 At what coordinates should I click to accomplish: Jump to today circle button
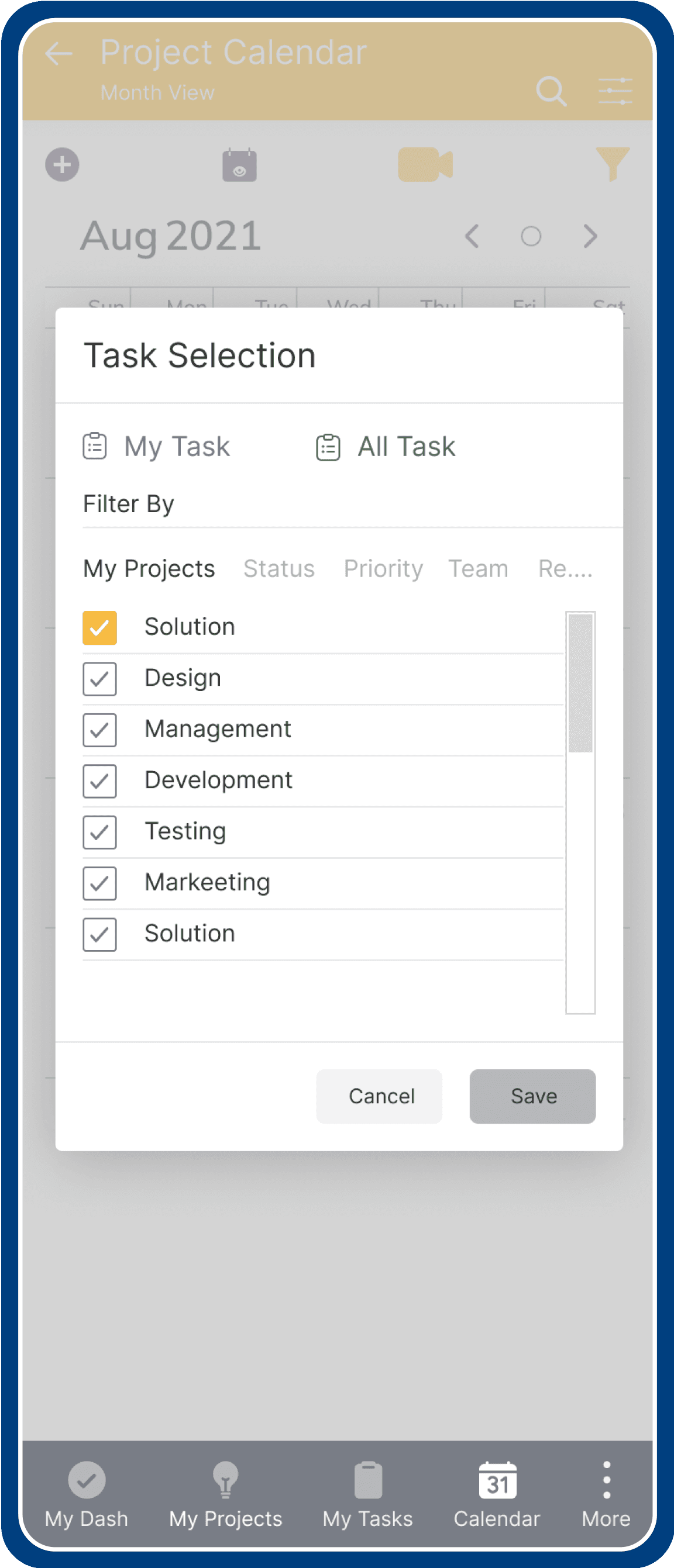click(531, 236)
